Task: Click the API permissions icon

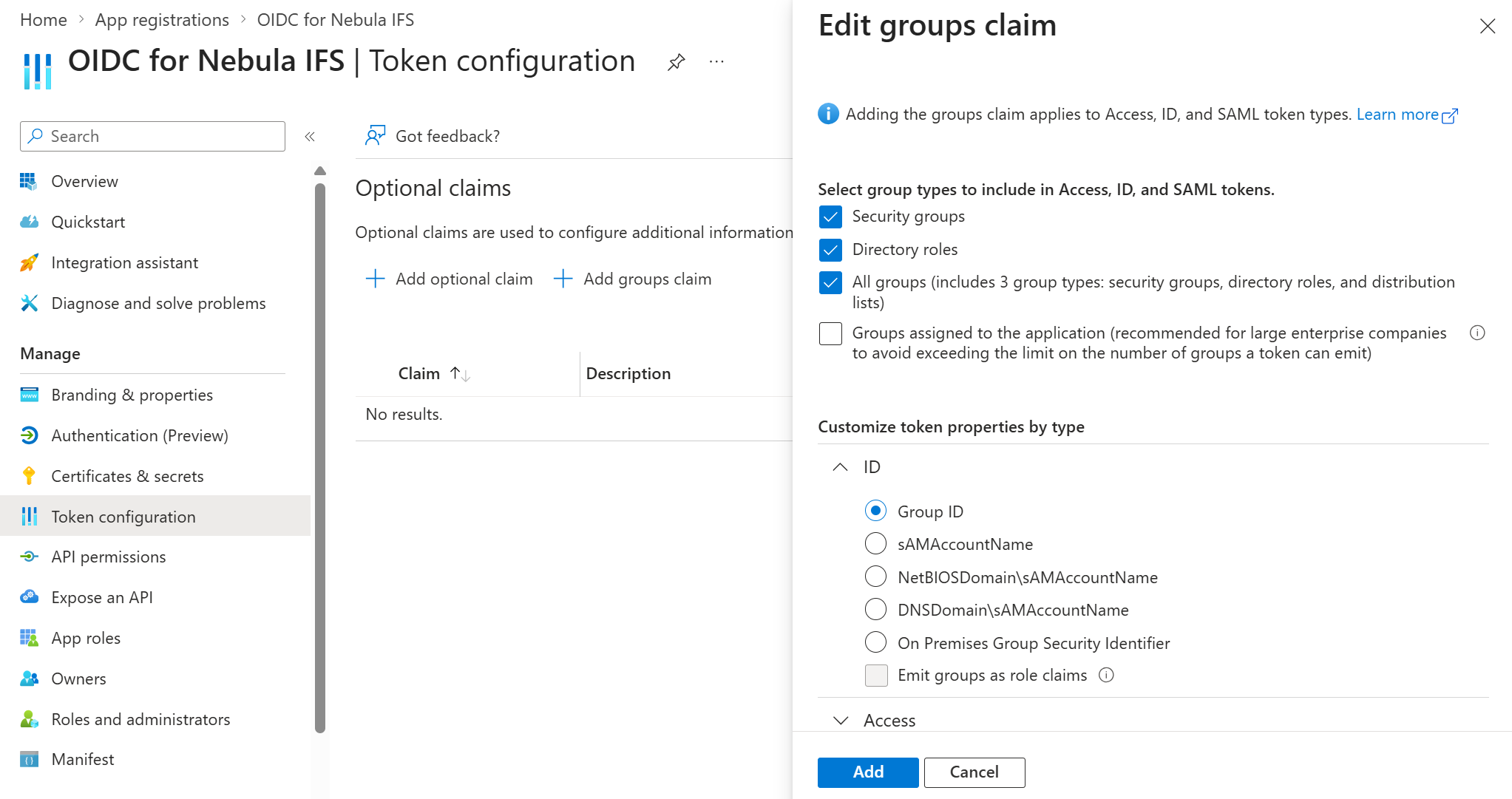Action: tap(29, 557)
